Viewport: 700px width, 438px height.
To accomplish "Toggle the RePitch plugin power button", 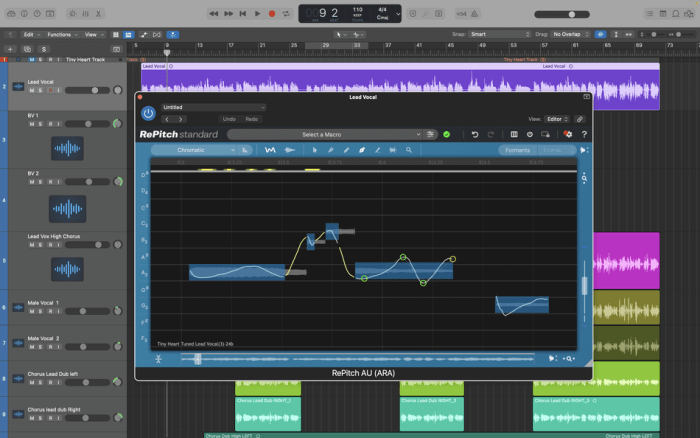I will (148, 113).
